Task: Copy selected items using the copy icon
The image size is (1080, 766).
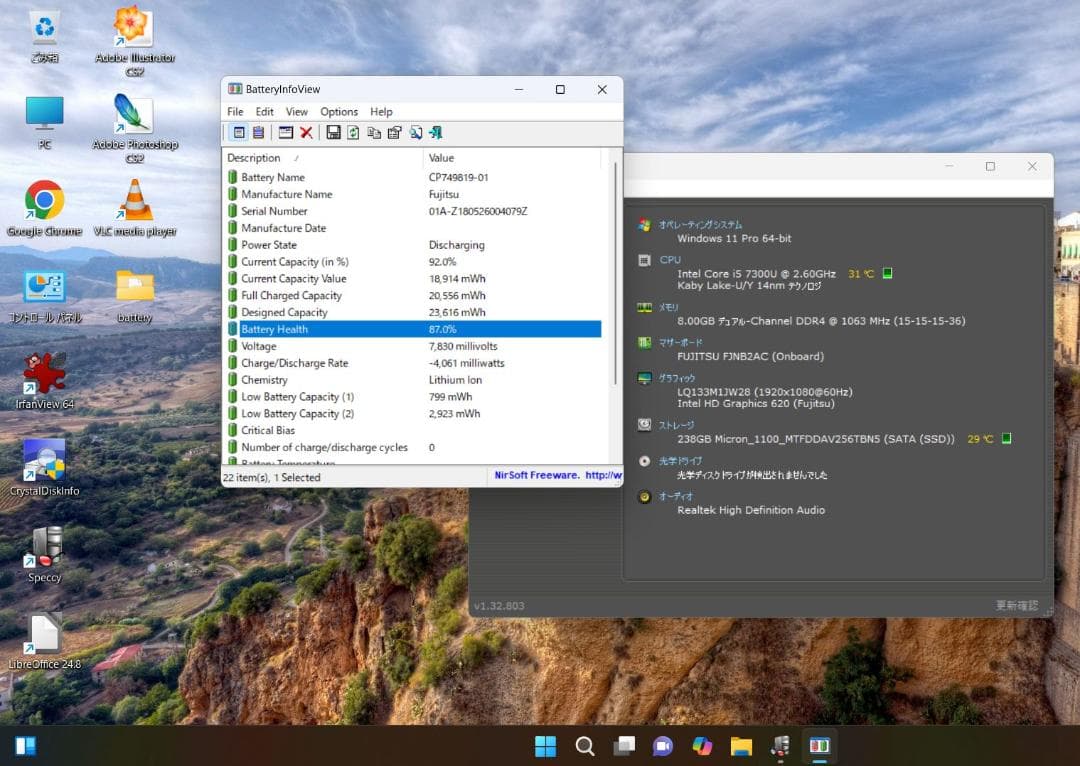Action: [373, 132]
